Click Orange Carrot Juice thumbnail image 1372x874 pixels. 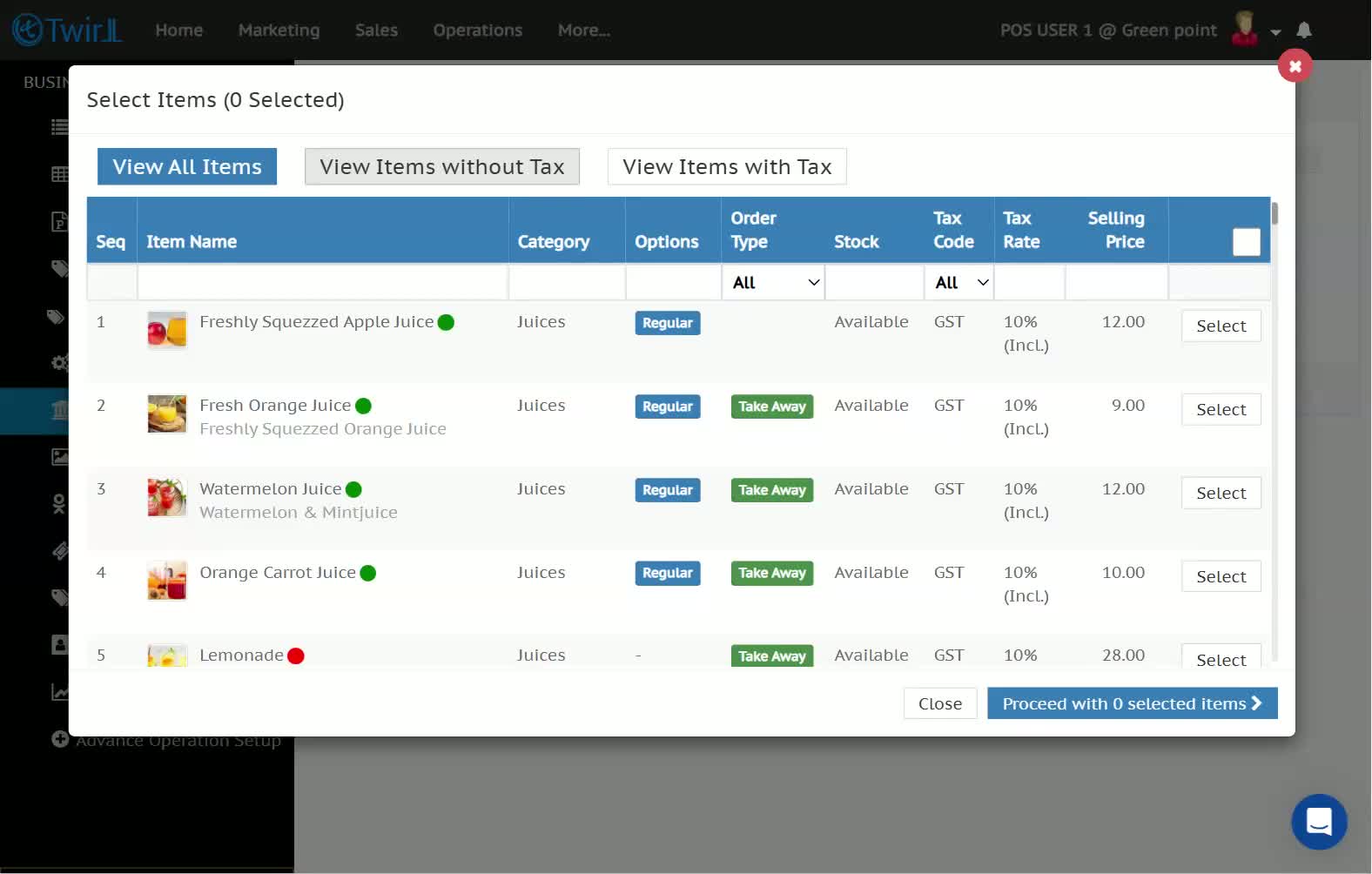167,581
